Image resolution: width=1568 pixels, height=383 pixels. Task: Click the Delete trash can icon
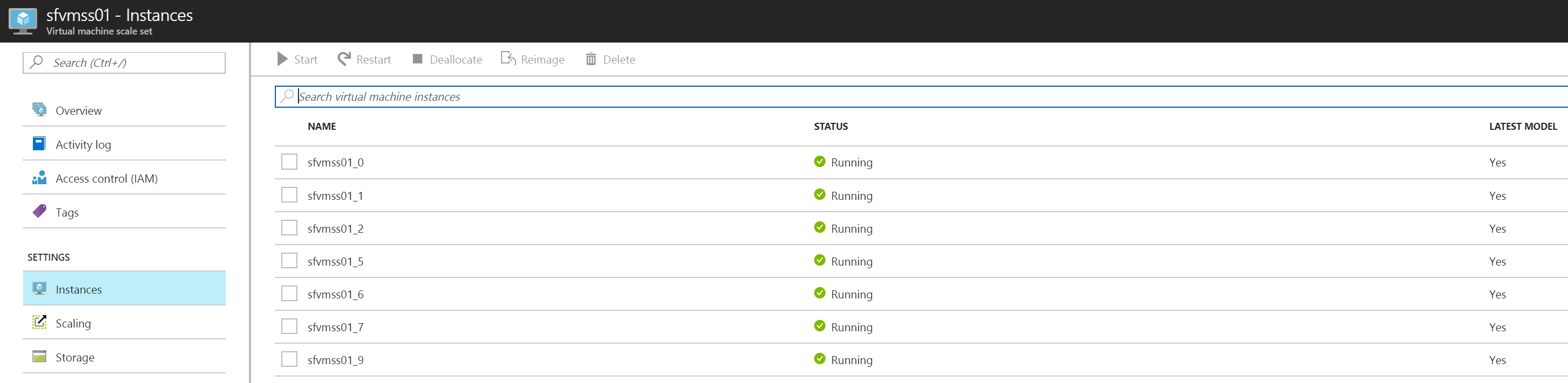coord(591,59)
